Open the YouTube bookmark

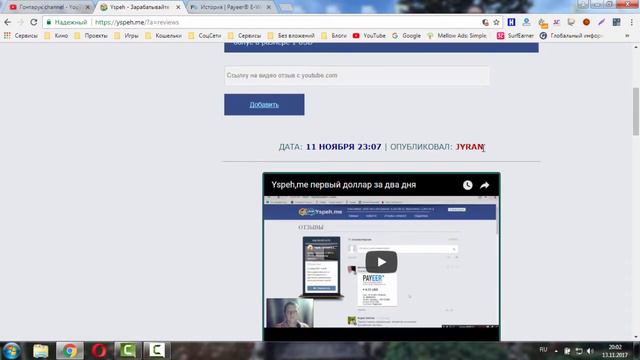[x=369, y=36]
